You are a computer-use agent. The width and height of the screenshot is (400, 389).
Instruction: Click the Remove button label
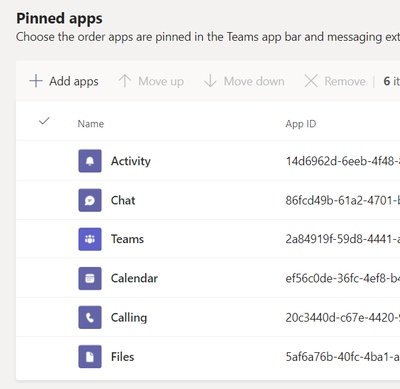345,81
